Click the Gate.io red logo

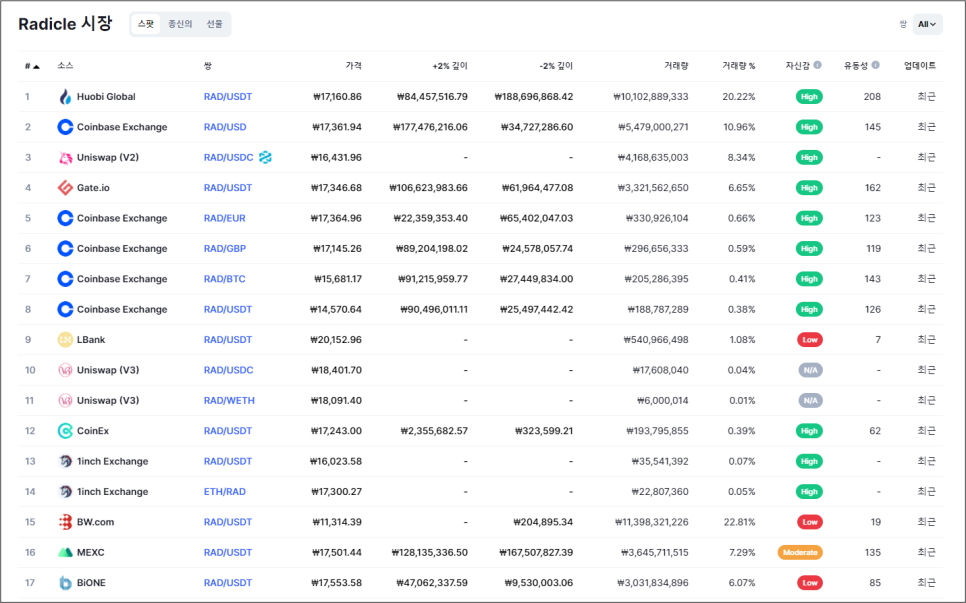click(65, 188)
